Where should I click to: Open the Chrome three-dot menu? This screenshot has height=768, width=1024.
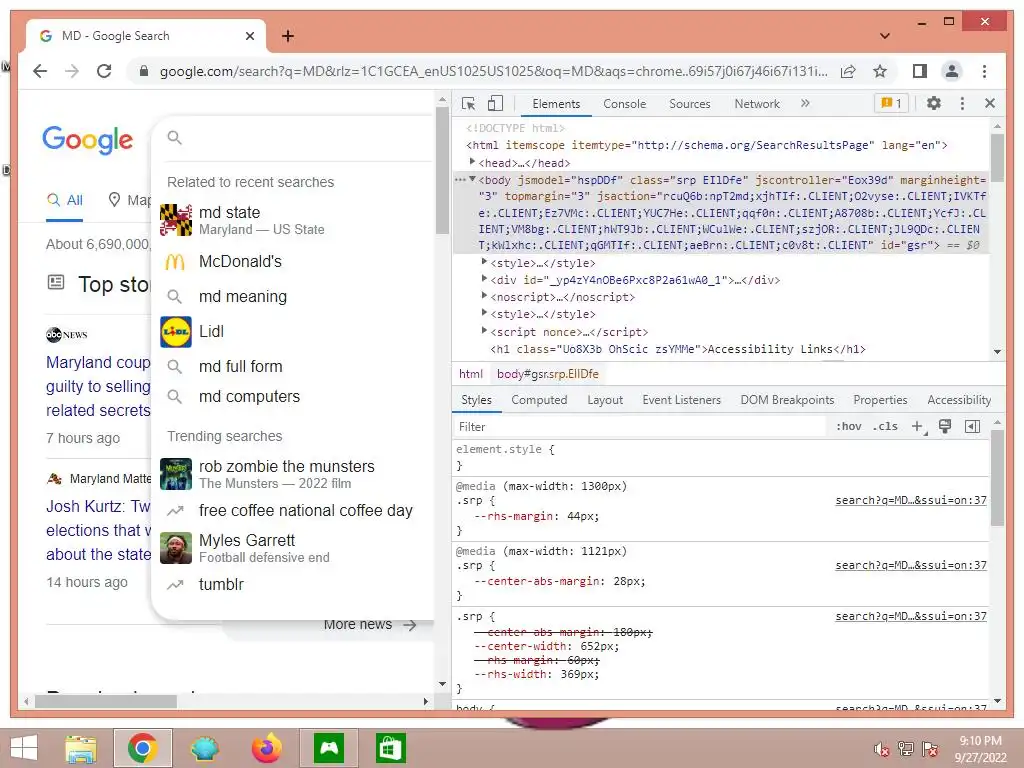[x=984, y=71]
